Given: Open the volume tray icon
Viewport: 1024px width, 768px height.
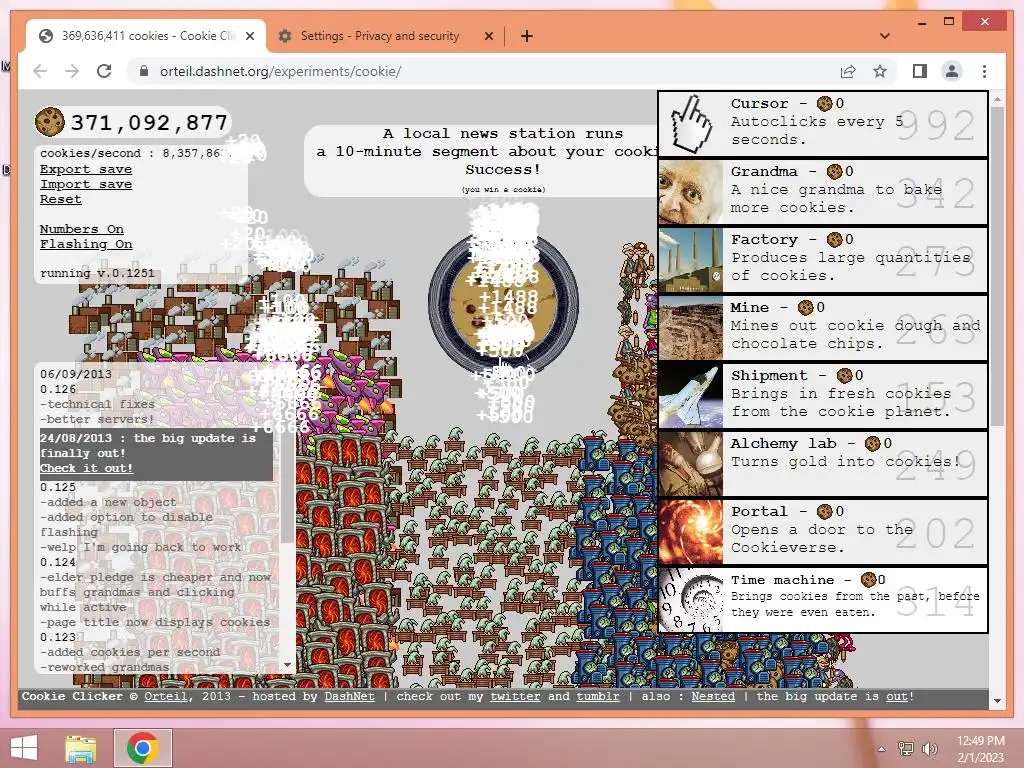Looking at the screenshot, I should coord(929,749).
